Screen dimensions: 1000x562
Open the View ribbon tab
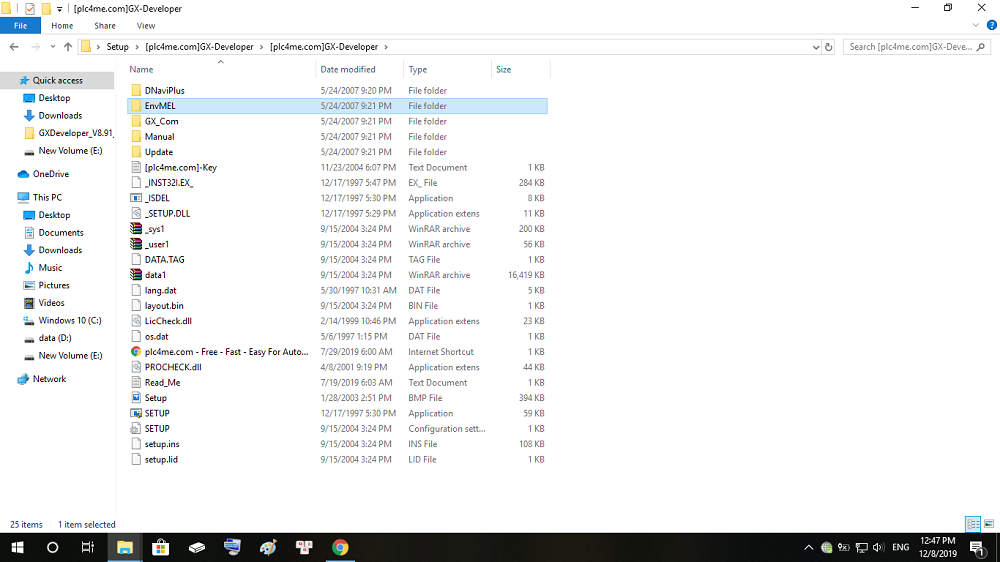coord(146,26)
